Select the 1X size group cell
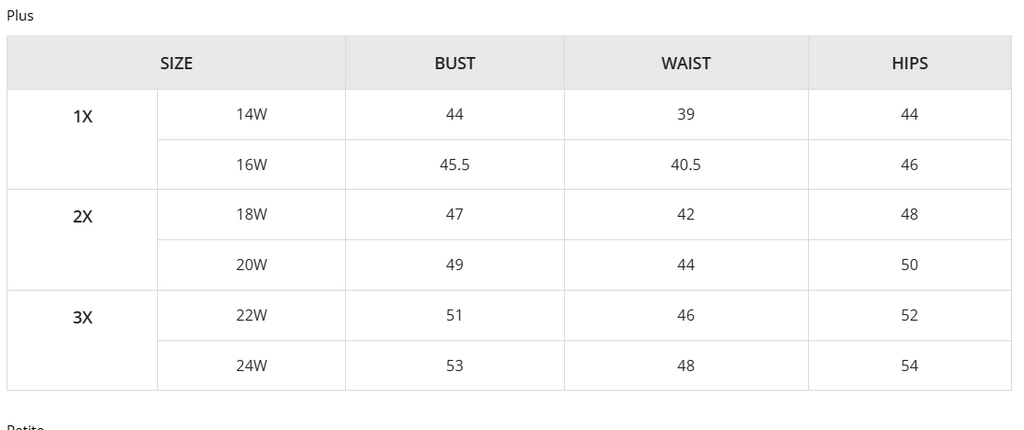This screenshot has width=1024, height=430. [83, 116]
